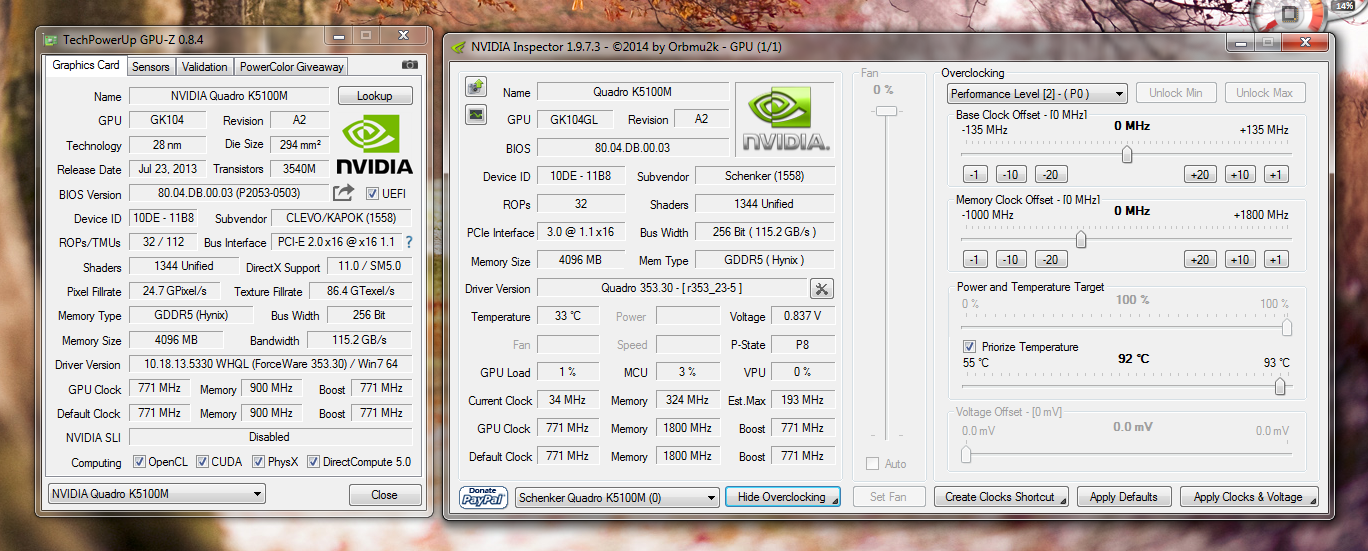
Task: Click the Lookup button in GPU-Z
Action: pos(375,96)
